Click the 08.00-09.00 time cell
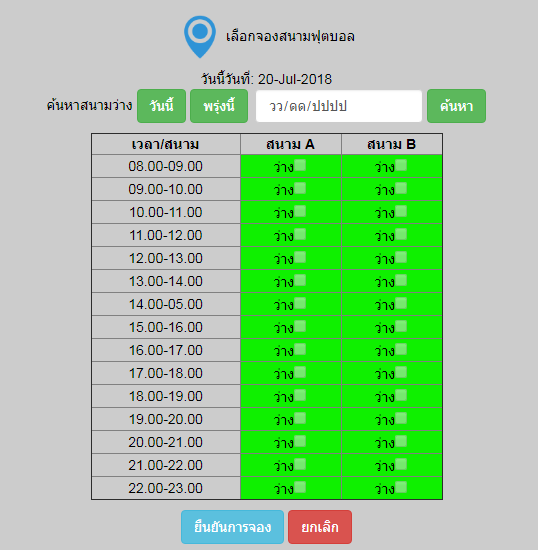The image size is (538, 550). coord(166,166)
